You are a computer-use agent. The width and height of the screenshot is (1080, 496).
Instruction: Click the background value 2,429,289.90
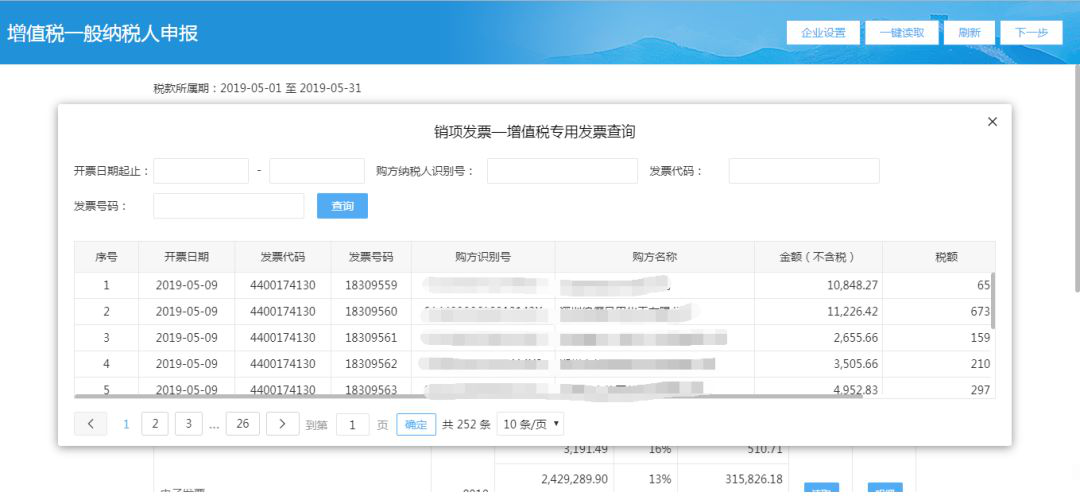click(x=572, y=479)
